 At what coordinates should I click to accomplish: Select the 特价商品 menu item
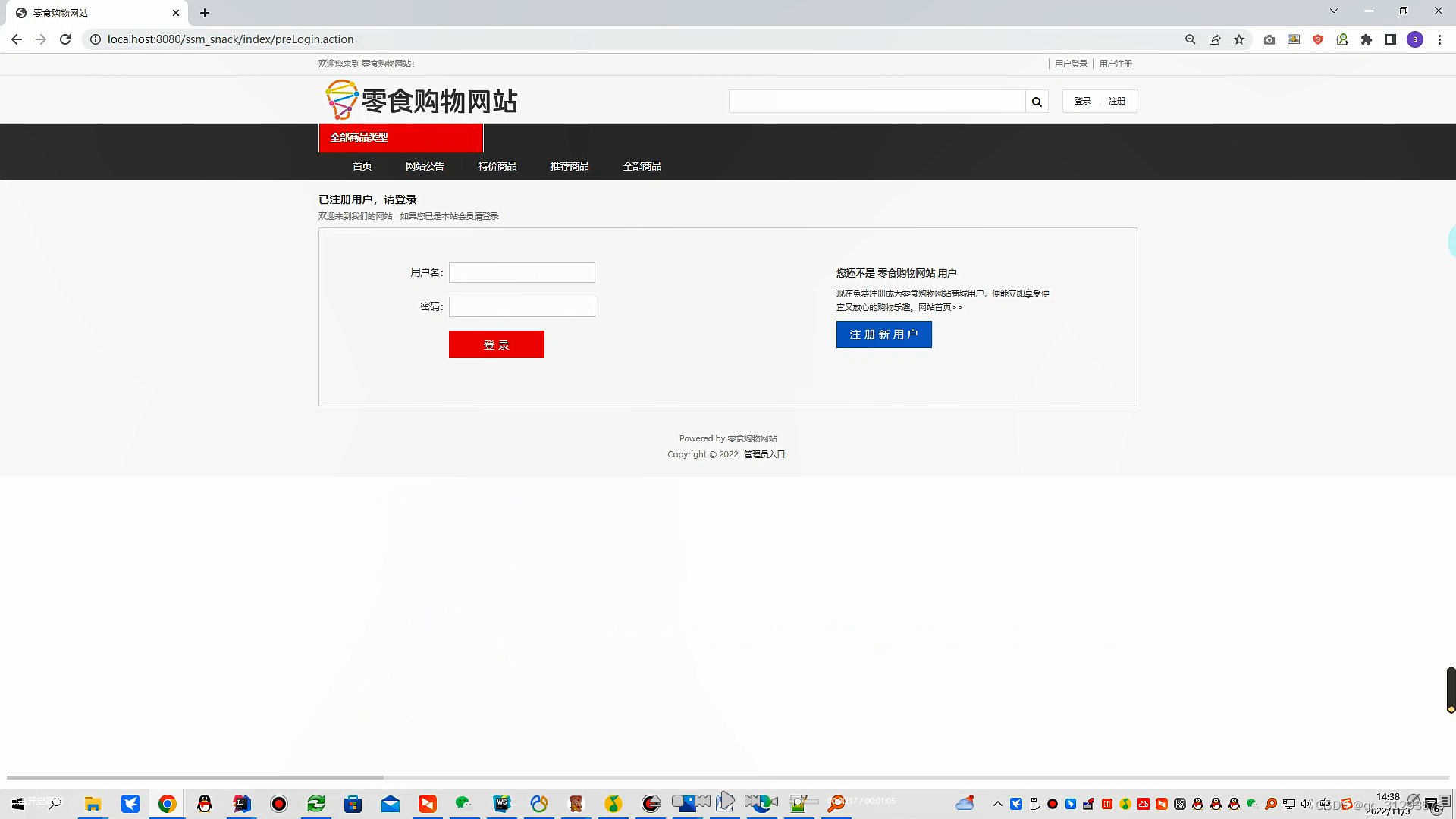point(497,166)
